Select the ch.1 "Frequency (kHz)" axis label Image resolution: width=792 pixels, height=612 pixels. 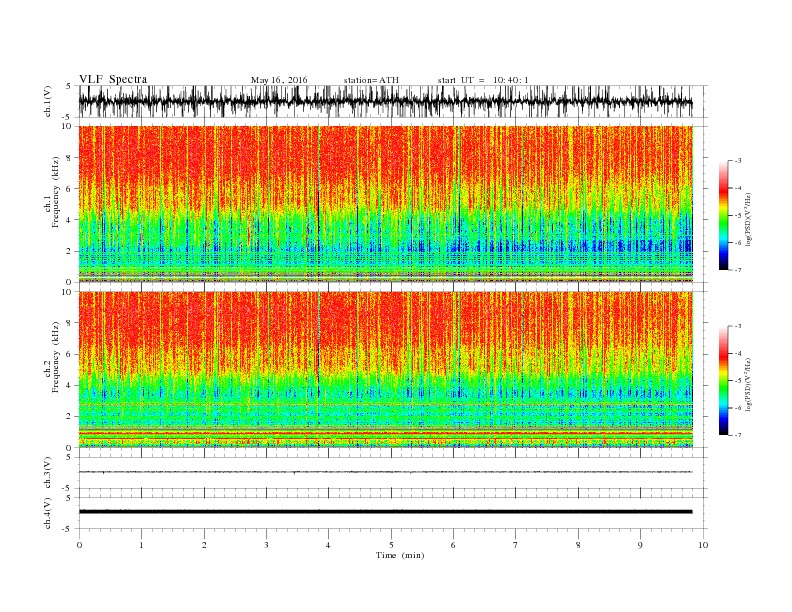55,192
